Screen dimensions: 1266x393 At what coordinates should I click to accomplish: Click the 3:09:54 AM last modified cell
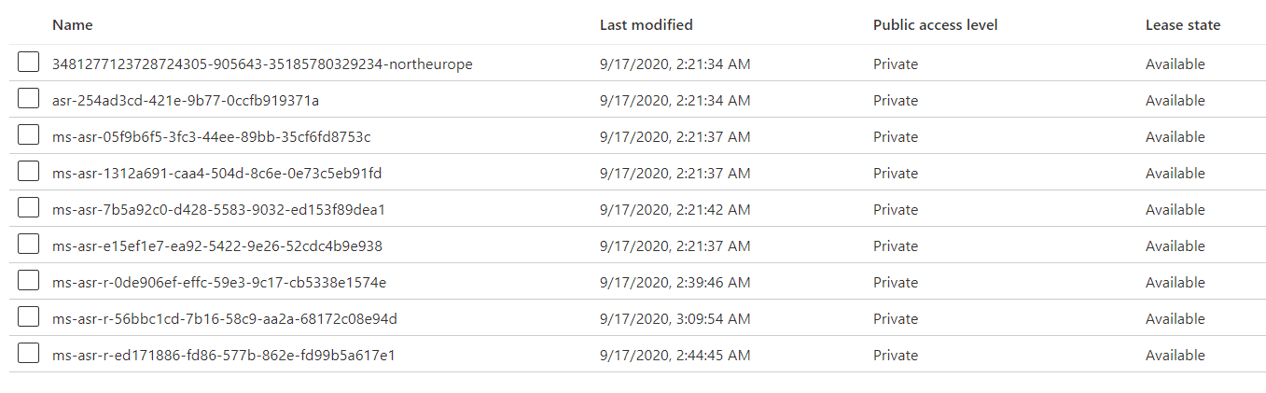[x=675, y=319]
